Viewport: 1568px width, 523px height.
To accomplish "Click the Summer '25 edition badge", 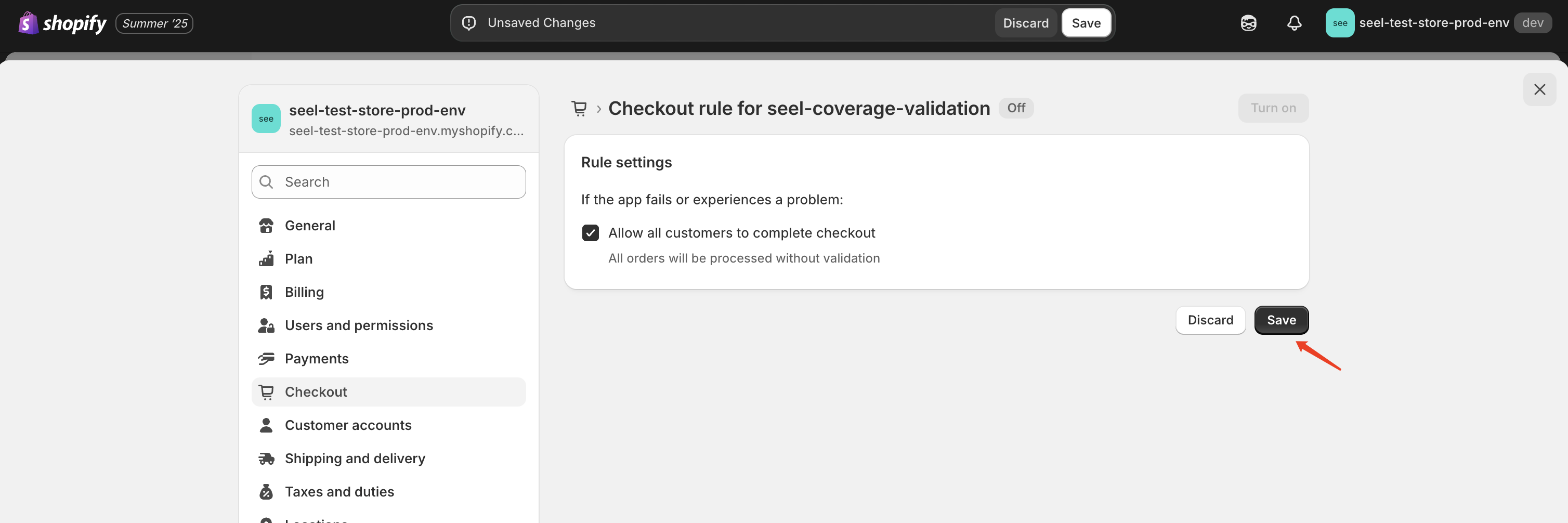I will pyautogui.click(x=154, y=23).
